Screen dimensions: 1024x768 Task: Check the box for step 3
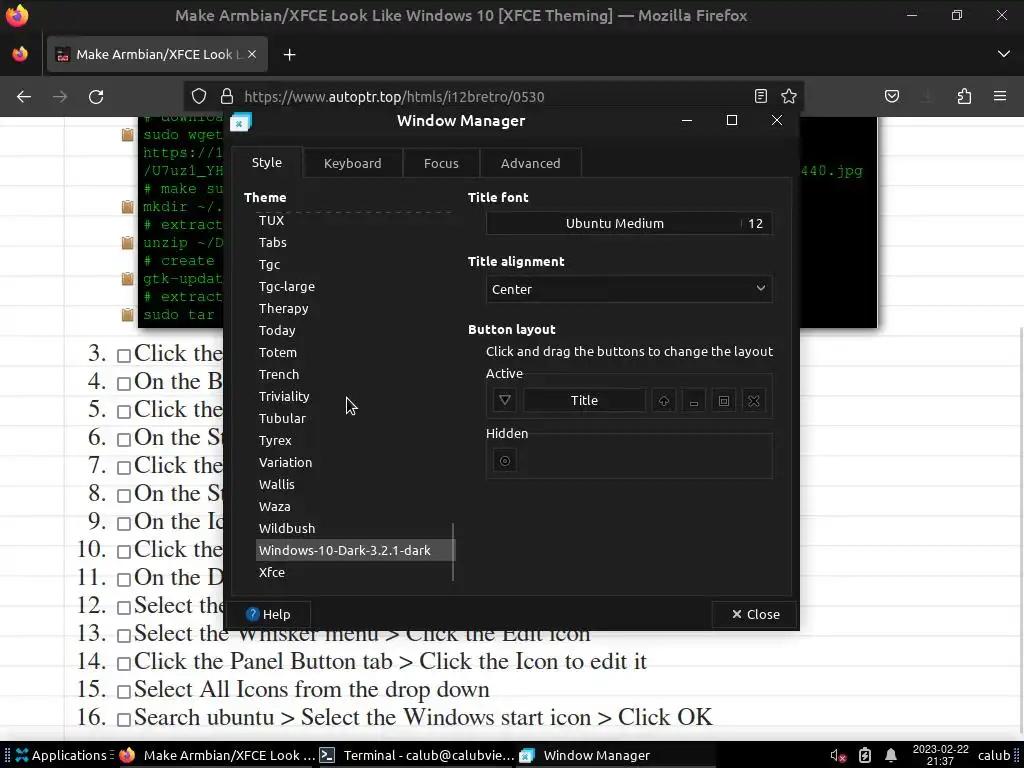124,356
